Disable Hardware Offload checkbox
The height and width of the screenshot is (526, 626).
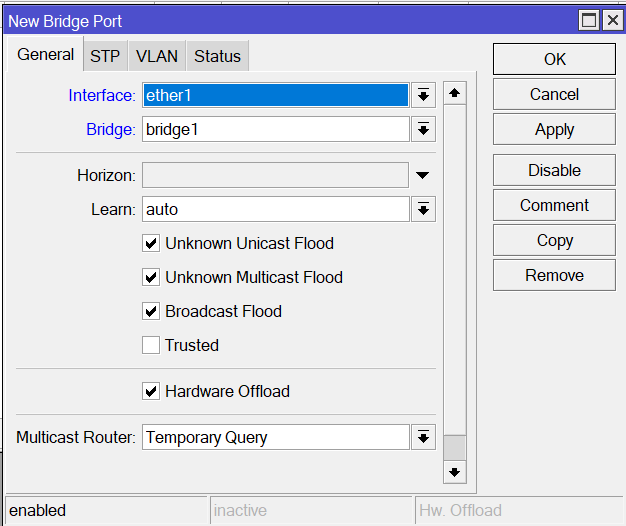coord(151,391)
